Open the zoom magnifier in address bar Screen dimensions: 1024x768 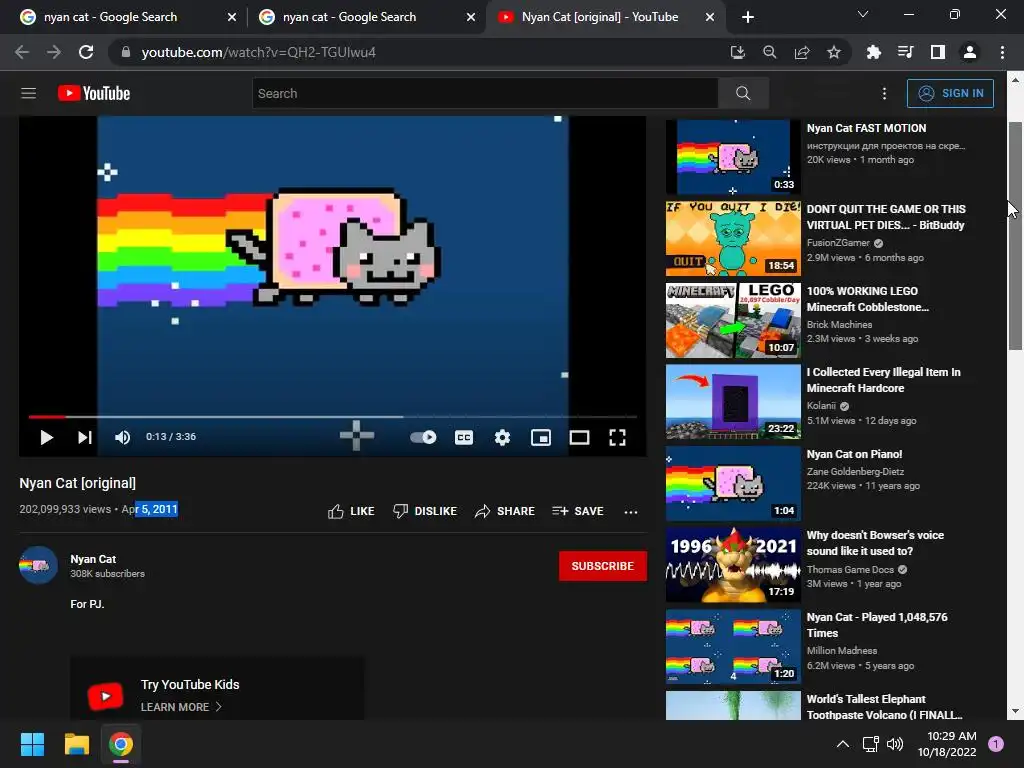pyautogui.click(x=770, y=52)
